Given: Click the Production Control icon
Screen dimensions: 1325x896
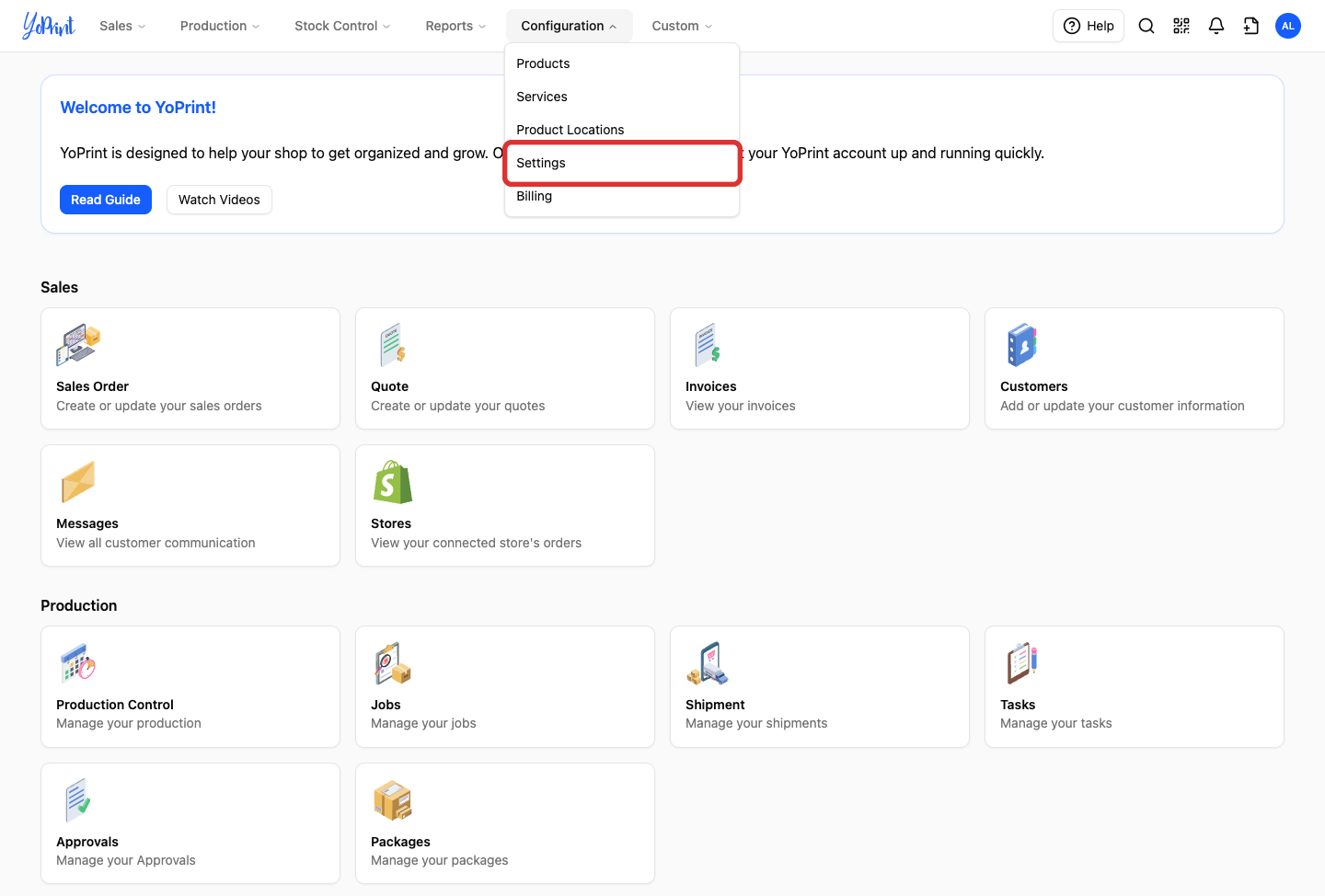Looking at the screenshot, I should coord(78,663).
